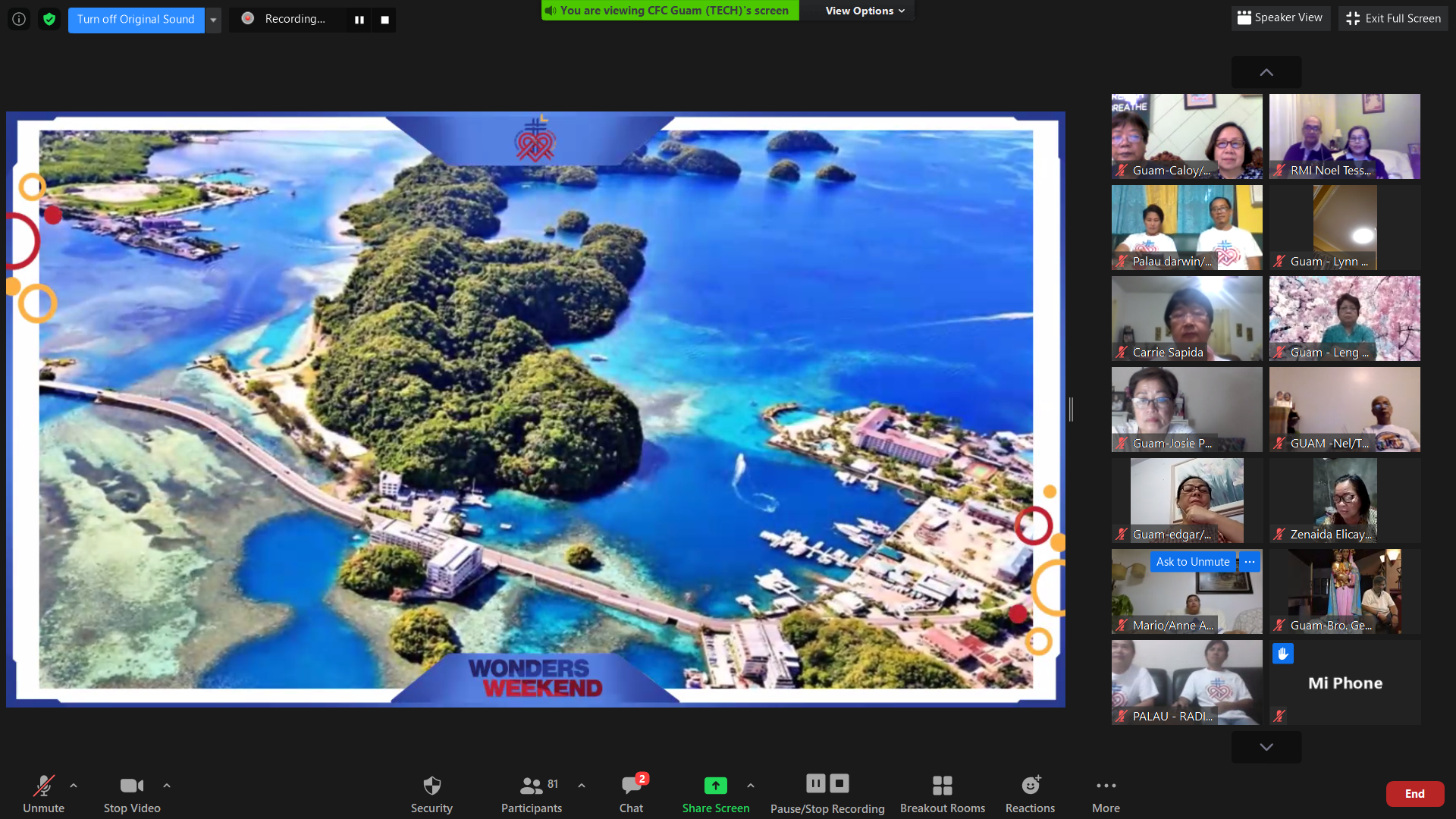This screenshot has width=1456, height=819.
Task: Open the View Options menu
Action: point(864,11)
